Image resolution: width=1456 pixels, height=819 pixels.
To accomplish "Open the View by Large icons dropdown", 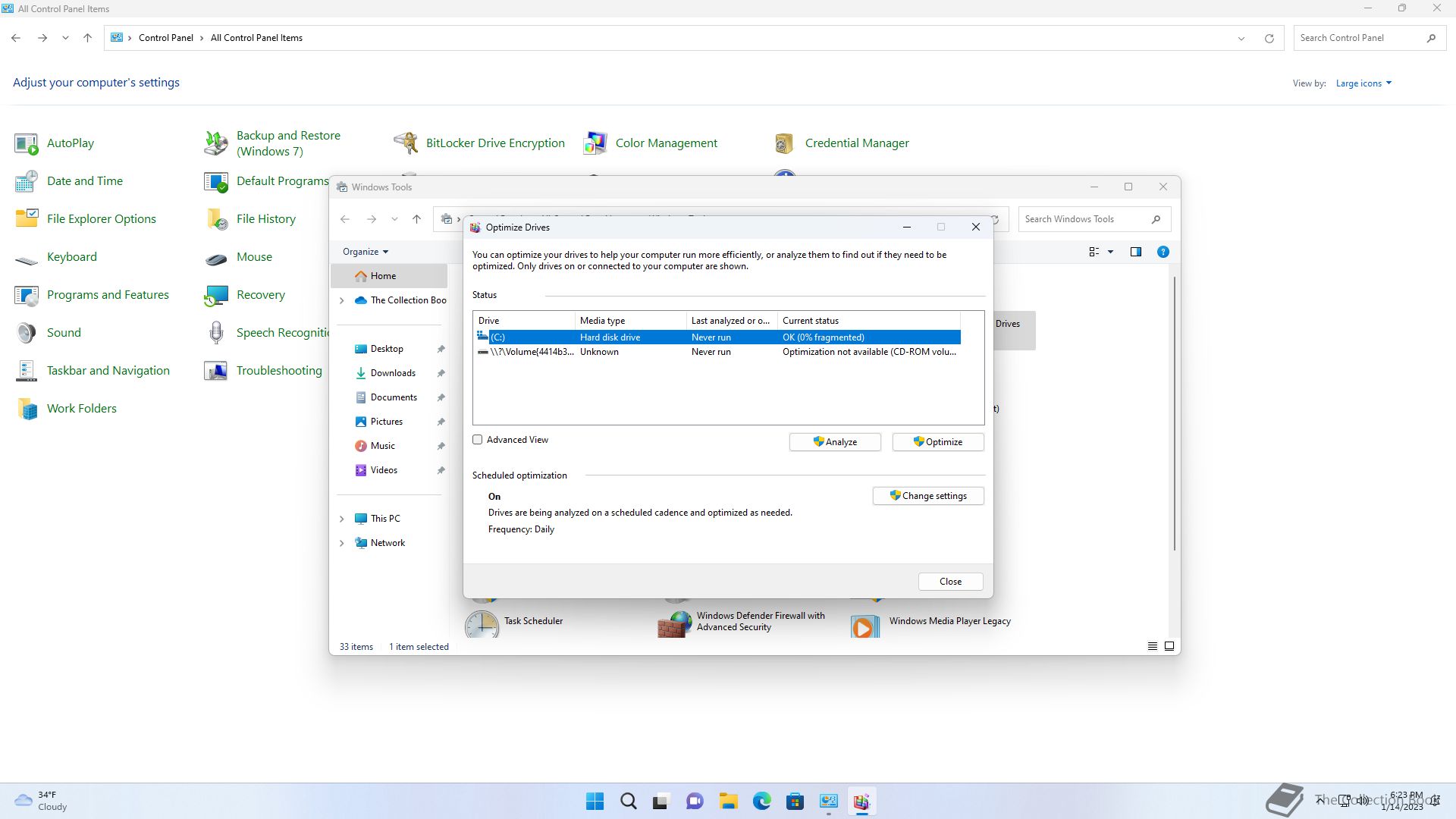I will point(1363,83).
